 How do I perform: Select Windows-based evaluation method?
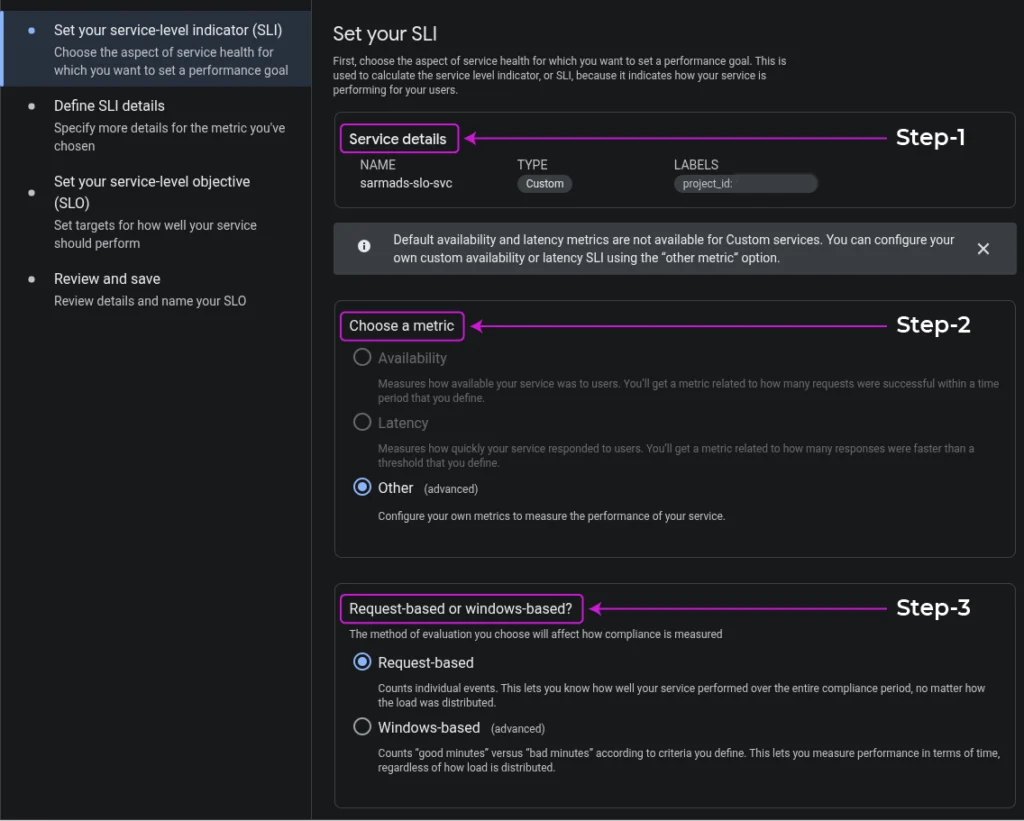pyautogui.click(x=362, y=727)
